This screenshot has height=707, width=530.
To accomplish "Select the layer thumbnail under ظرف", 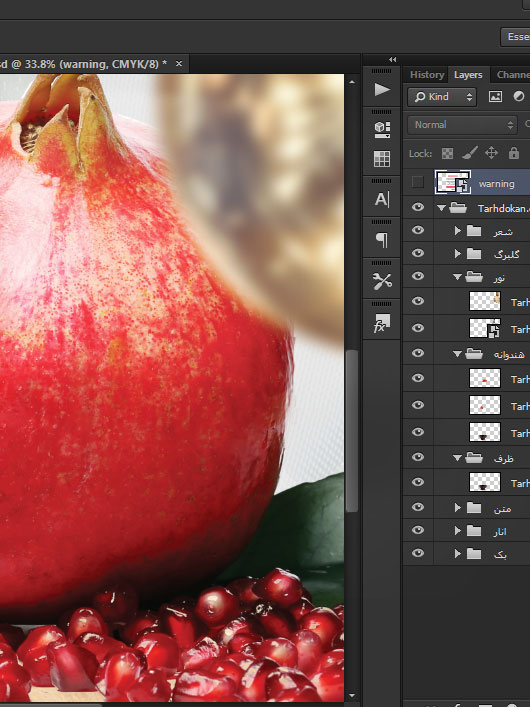I will (485, 482).
